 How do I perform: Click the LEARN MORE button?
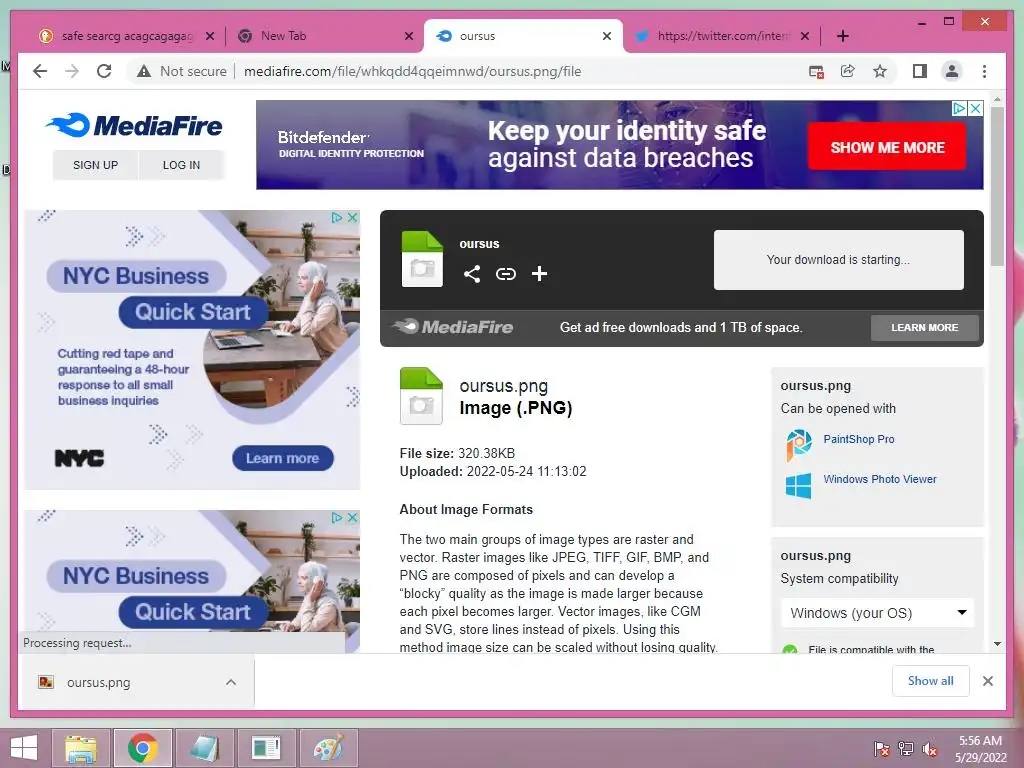point(925,327)
